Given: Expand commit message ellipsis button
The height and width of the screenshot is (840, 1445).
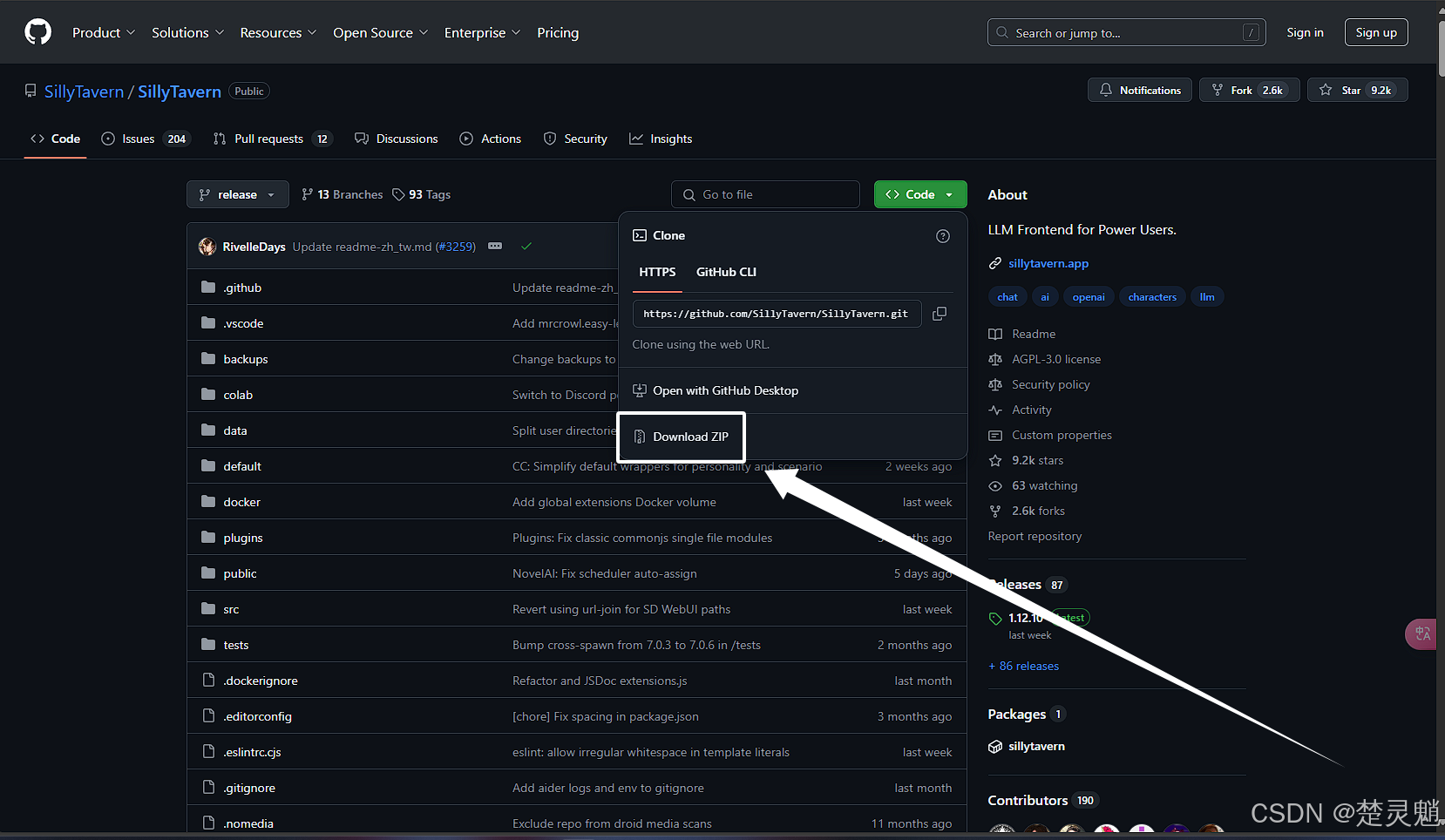Looking at the screenshot, I should tap(495, 247).
